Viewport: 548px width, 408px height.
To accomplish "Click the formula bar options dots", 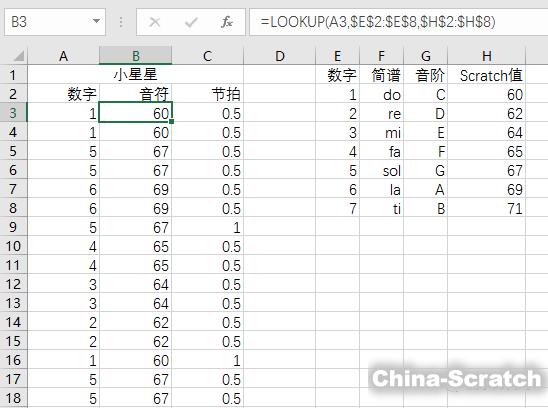I will (121, 22).
